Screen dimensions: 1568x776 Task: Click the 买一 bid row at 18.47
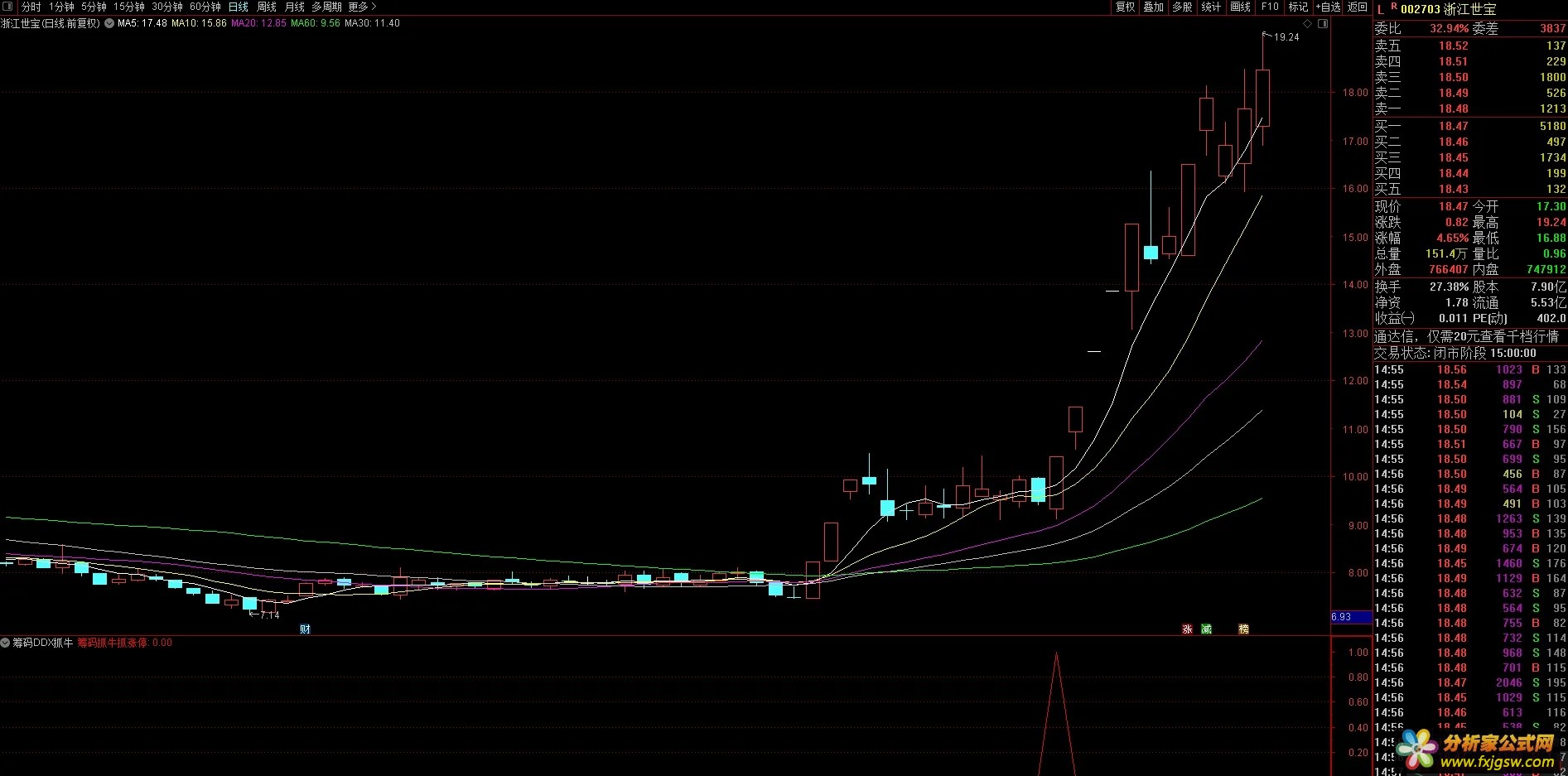point(1470,127)
